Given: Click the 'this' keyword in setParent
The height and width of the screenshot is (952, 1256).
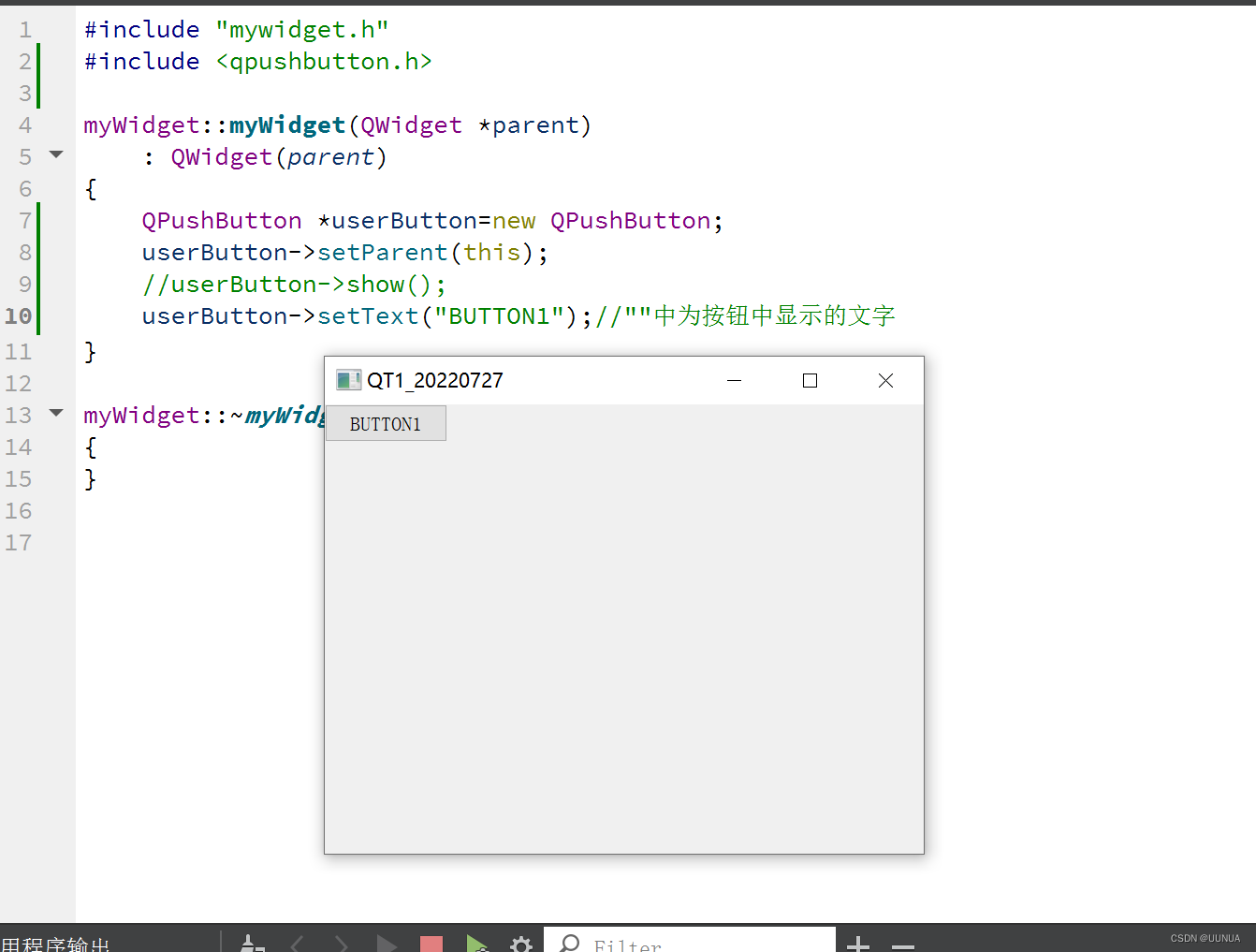Looking at the screenshot, I should pyautogui.click(x=492, y=253).
